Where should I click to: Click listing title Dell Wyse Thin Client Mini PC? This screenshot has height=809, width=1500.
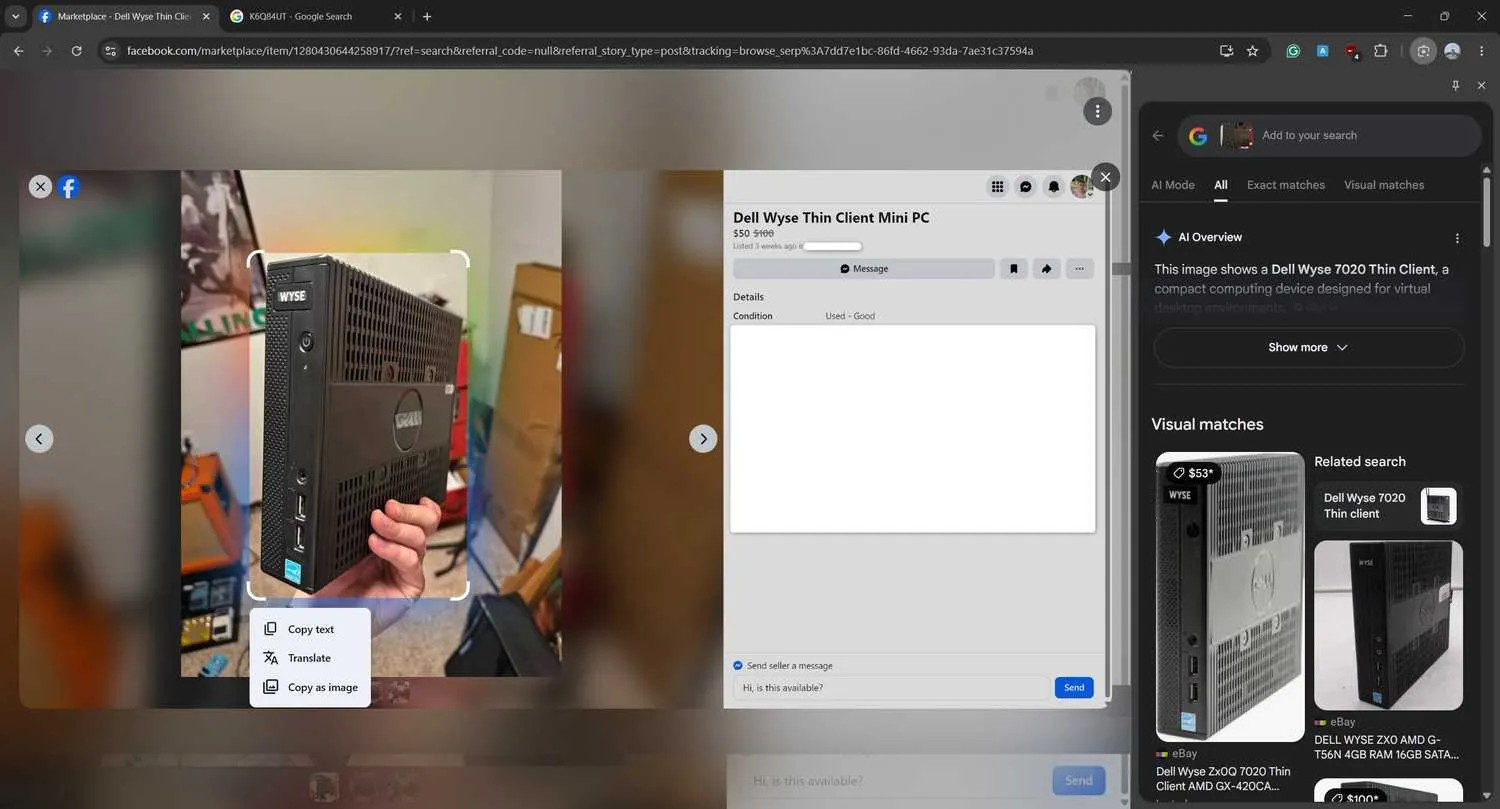831,217
